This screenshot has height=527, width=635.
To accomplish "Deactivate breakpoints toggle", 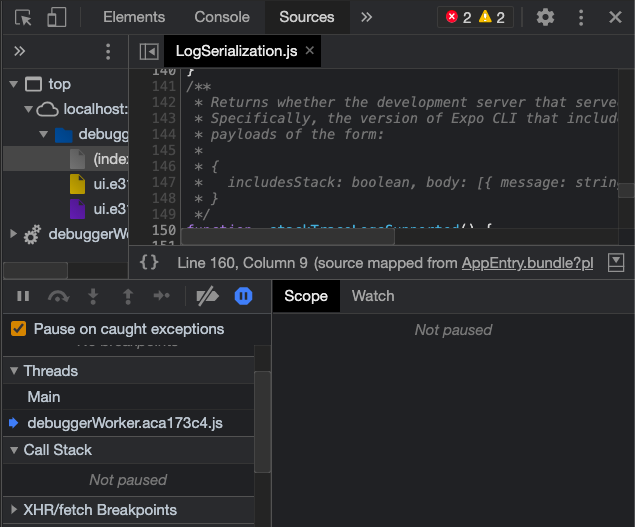I will (x=207, y=296).
